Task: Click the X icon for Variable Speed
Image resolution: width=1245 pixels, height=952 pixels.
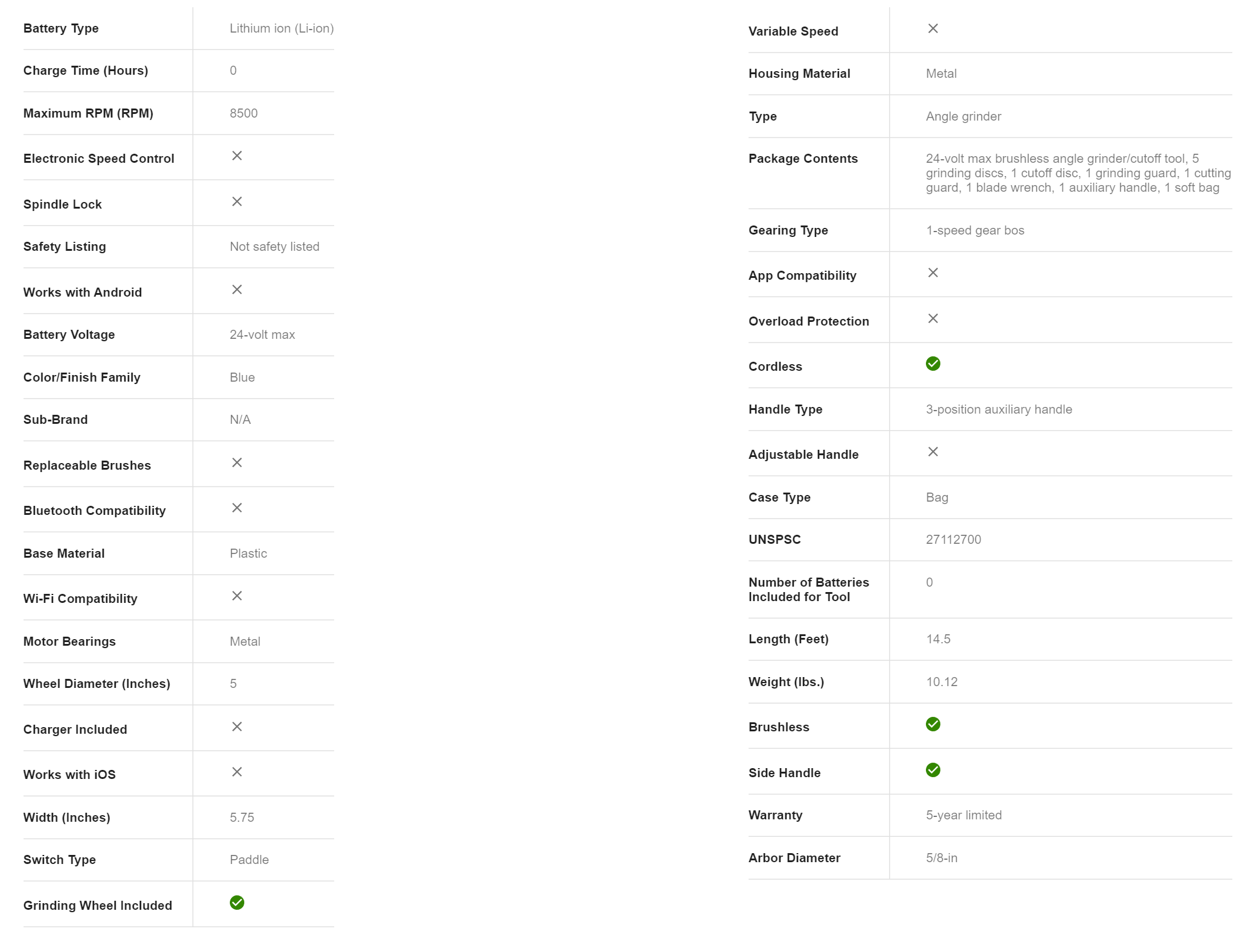Action: [933, 29]
